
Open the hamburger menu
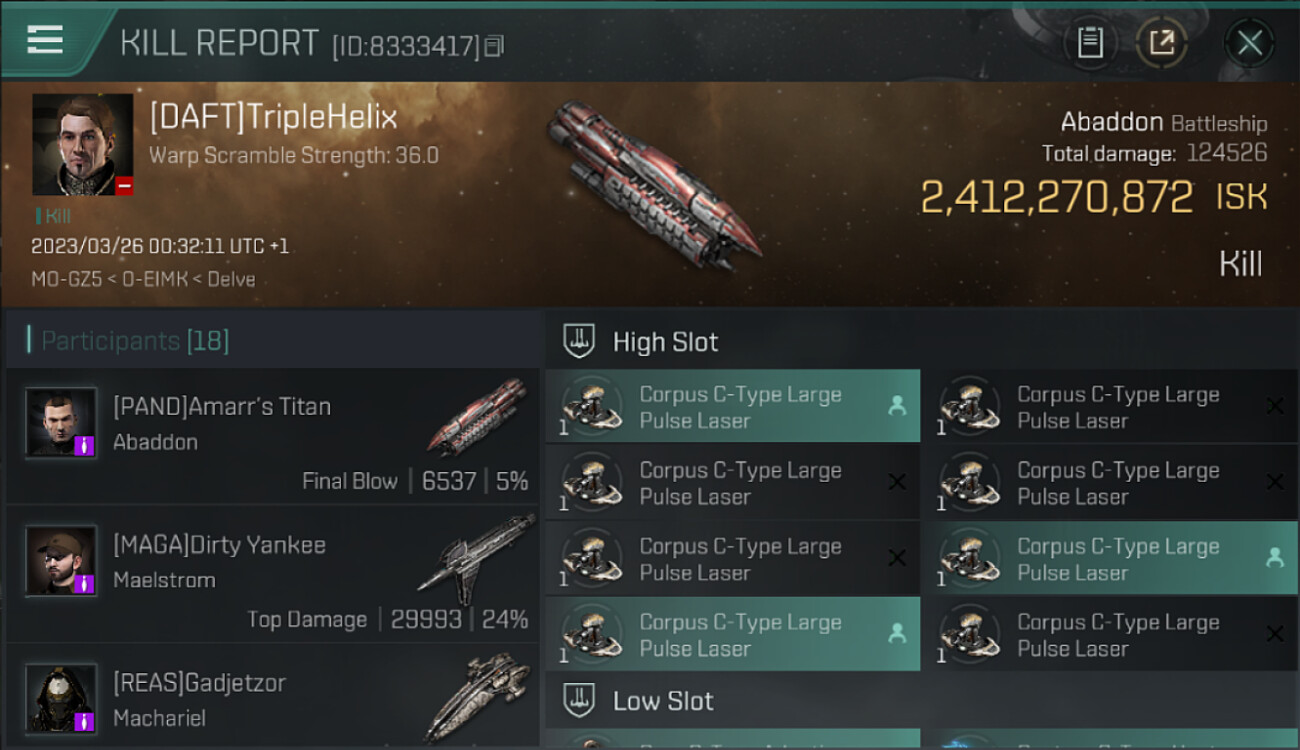coord(45,40)
